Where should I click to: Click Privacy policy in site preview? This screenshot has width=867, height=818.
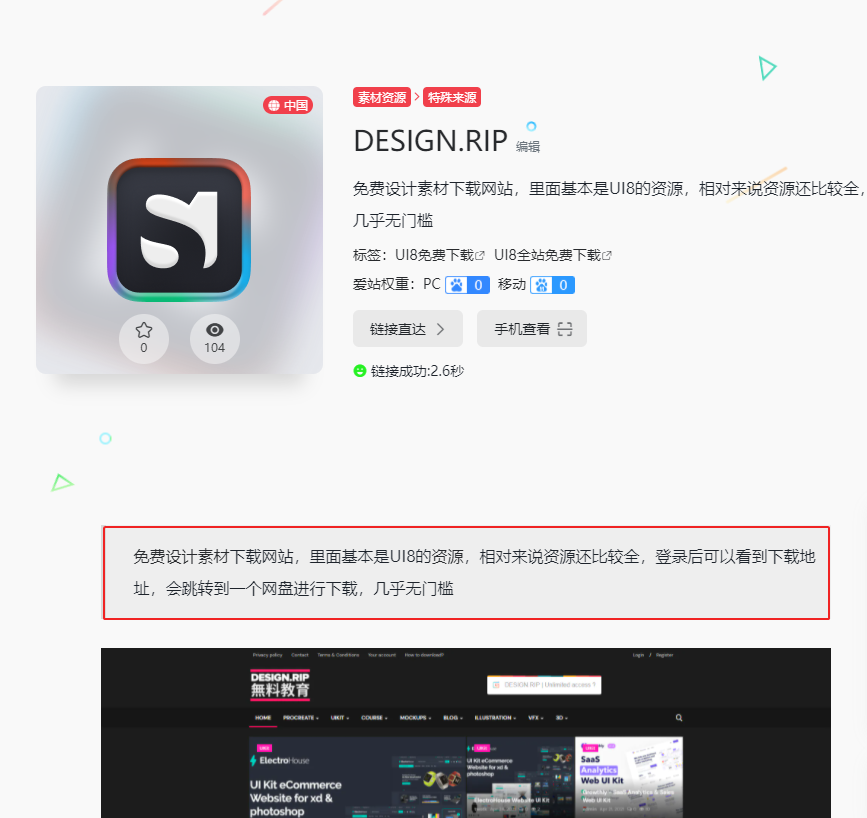coord(268,655)
